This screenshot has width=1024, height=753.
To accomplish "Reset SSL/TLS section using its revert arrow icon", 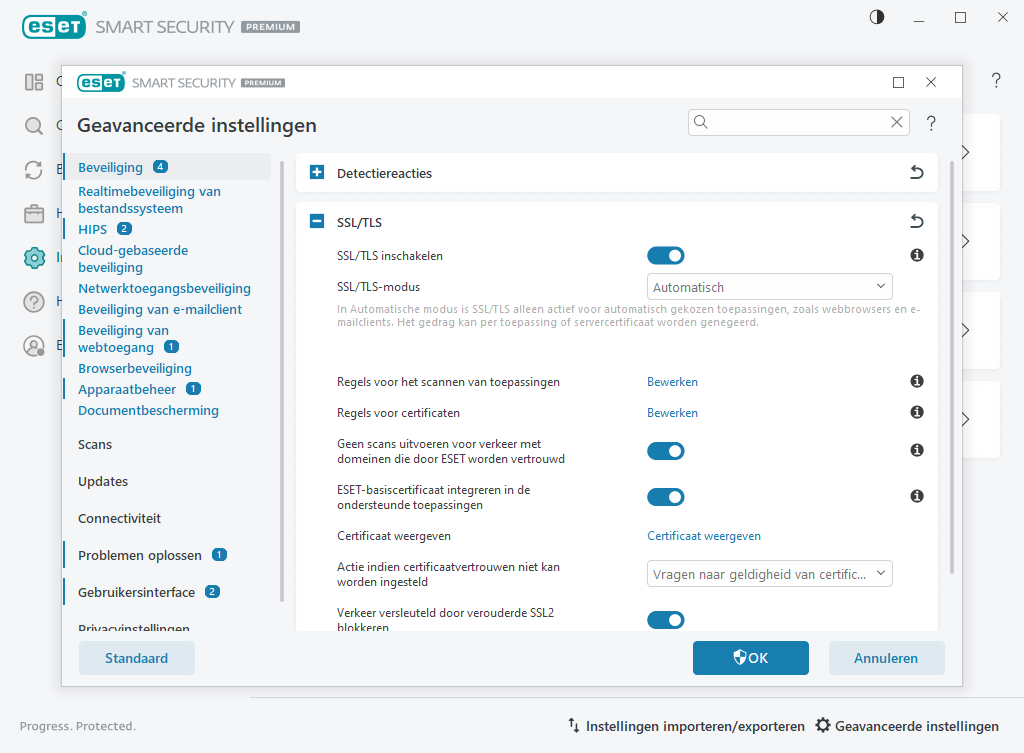I will pyautogui.click(x=916, y=221).
